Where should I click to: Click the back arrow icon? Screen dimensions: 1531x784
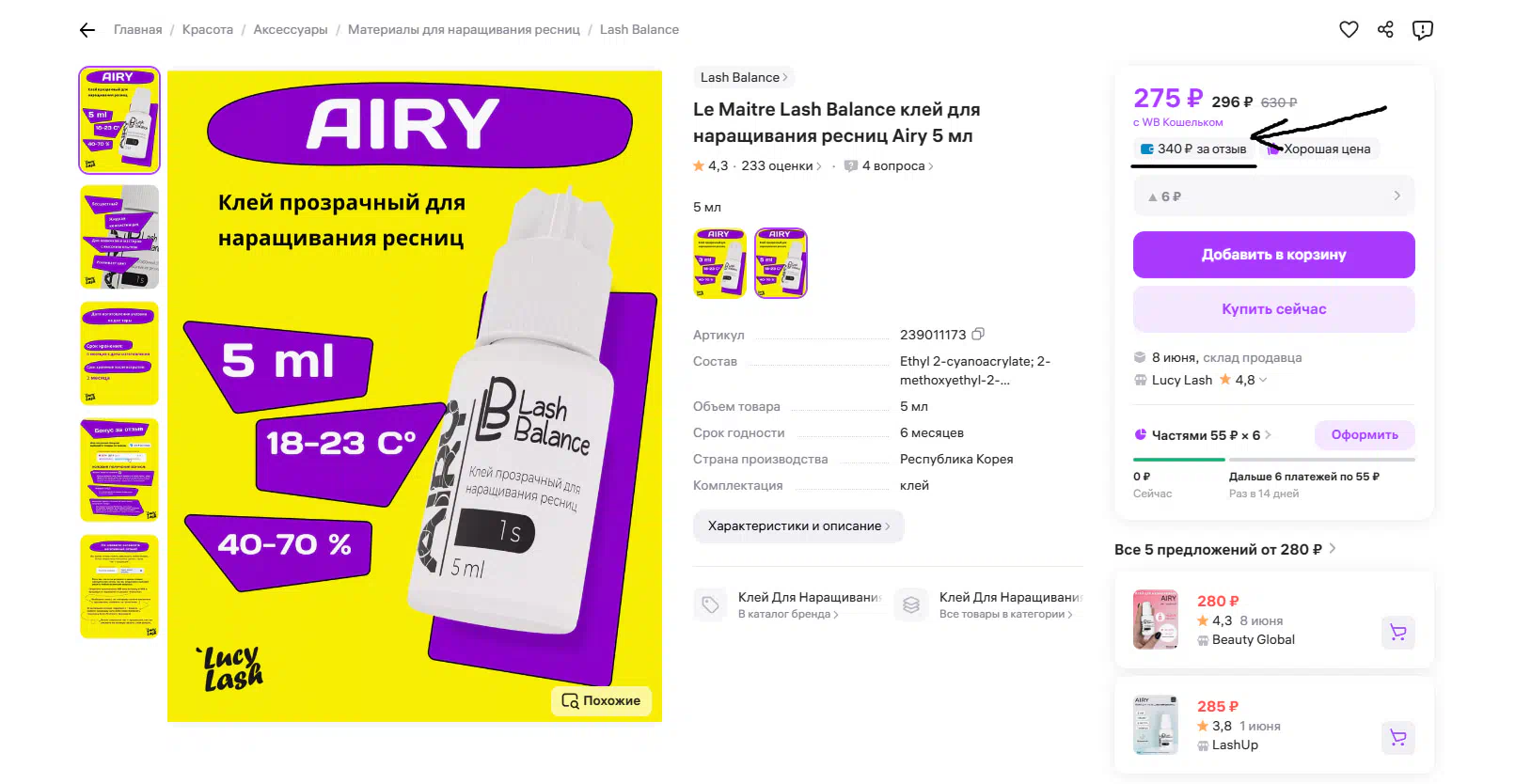[x=87, y=30]
